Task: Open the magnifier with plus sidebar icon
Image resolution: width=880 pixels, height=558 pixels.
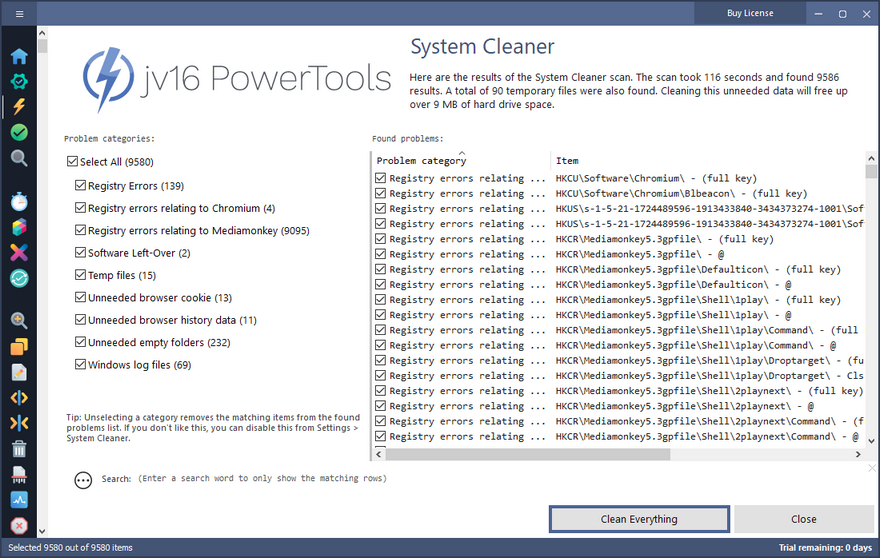Action: (x=19, y=321)
